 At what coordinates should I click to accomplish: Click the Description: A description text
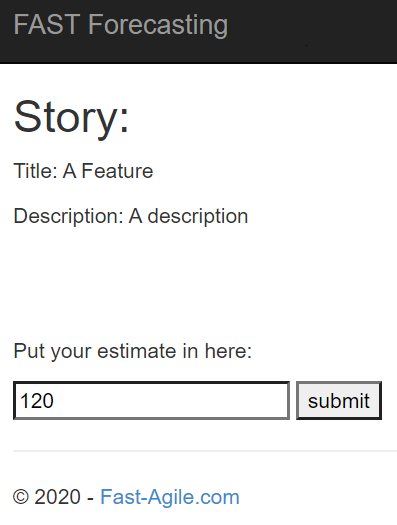point(131,216)
